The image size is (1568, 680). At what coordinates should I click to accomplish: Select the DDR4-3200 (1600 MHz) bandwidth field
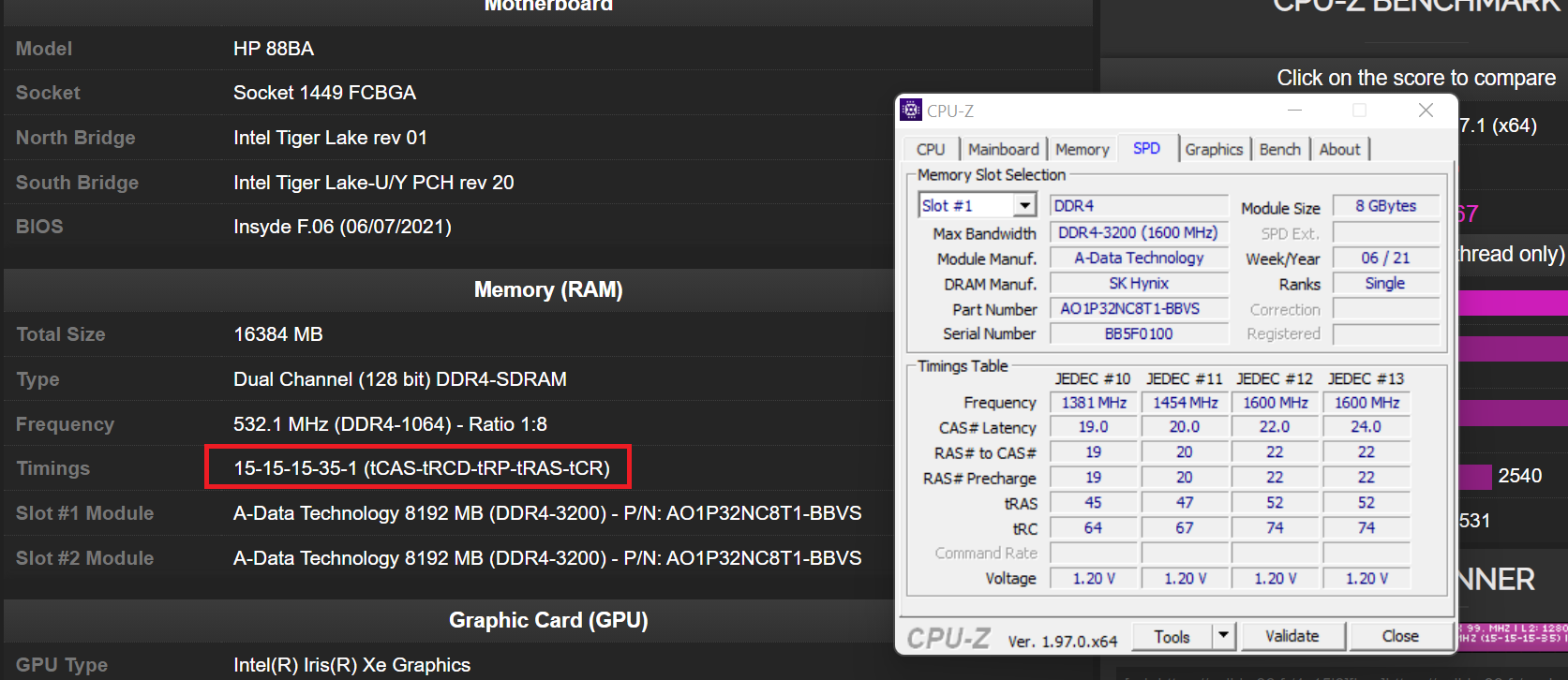[x=1139, y=232]
